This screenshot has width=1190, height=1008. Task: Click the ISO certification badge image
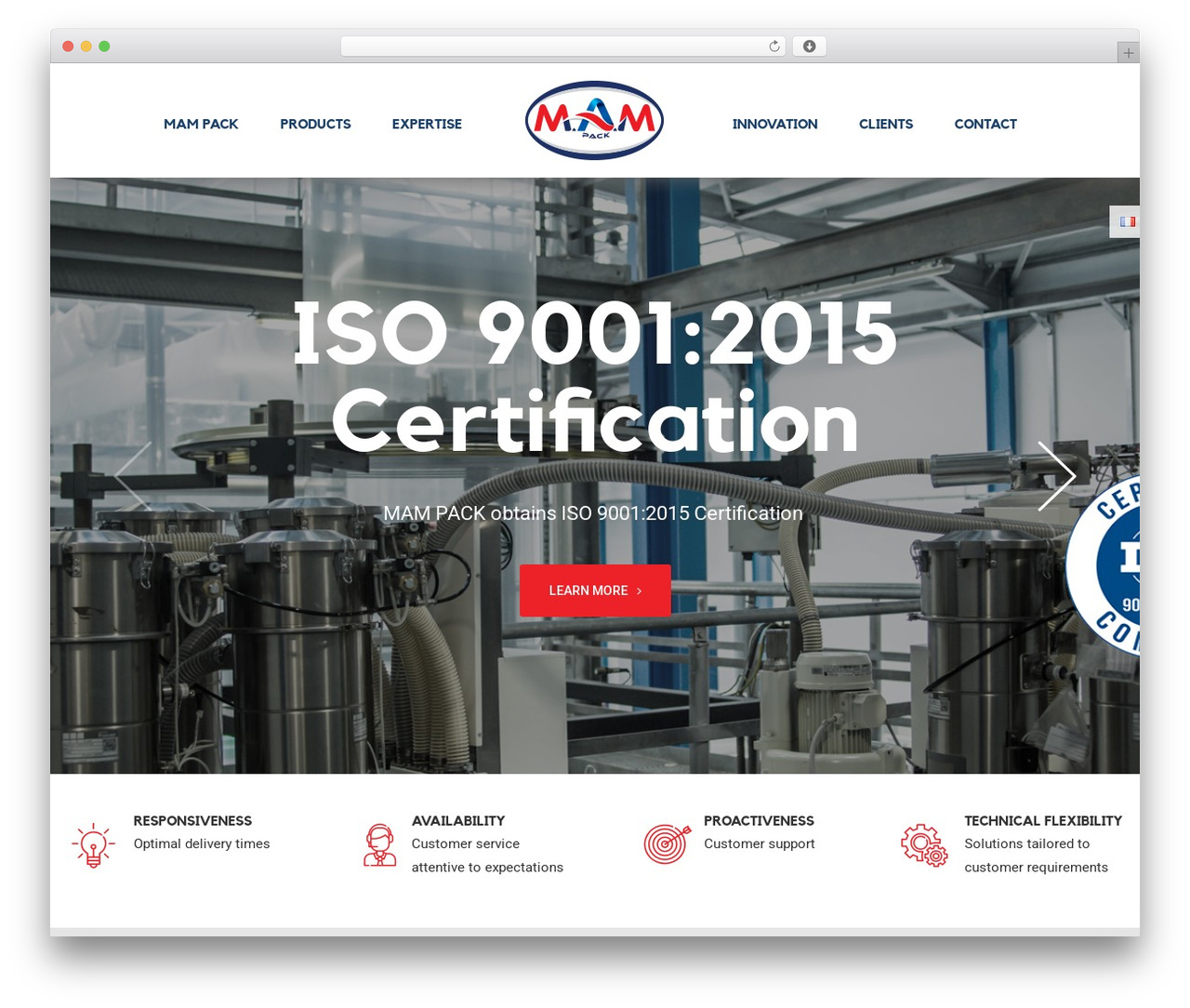[1103, 564]
